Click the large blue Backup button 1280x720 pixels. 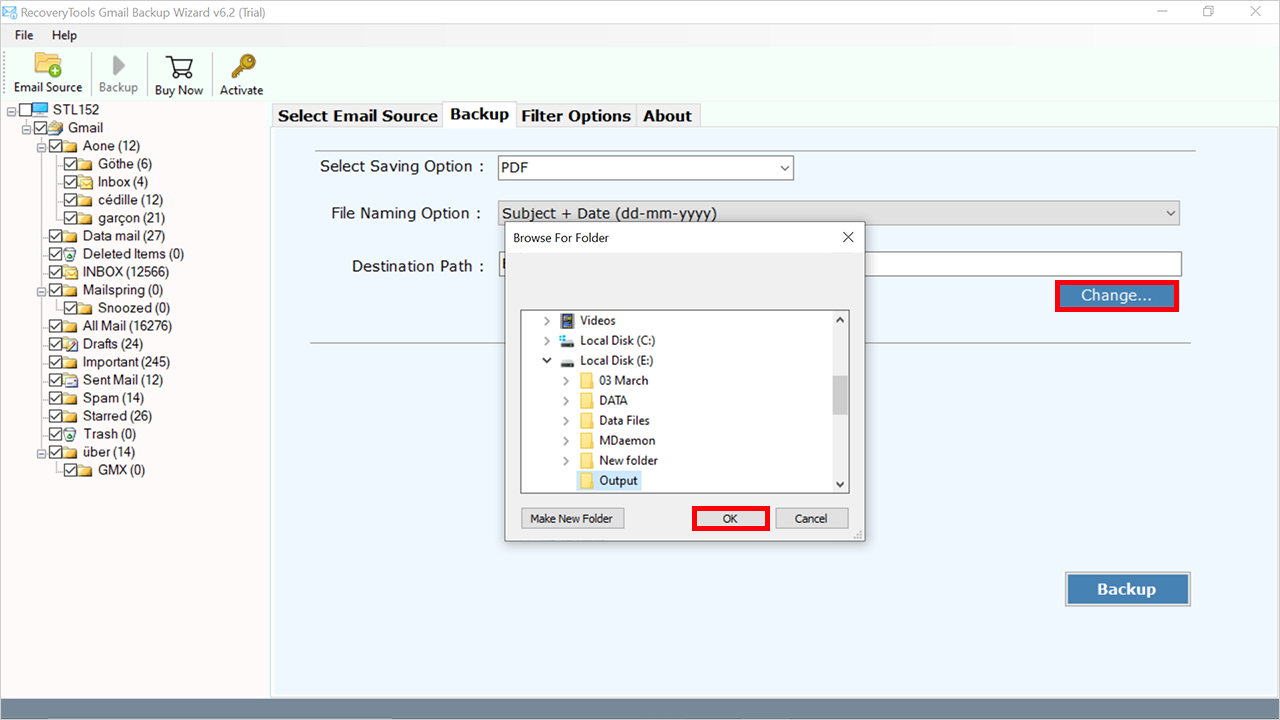(x=1127, y=589)
